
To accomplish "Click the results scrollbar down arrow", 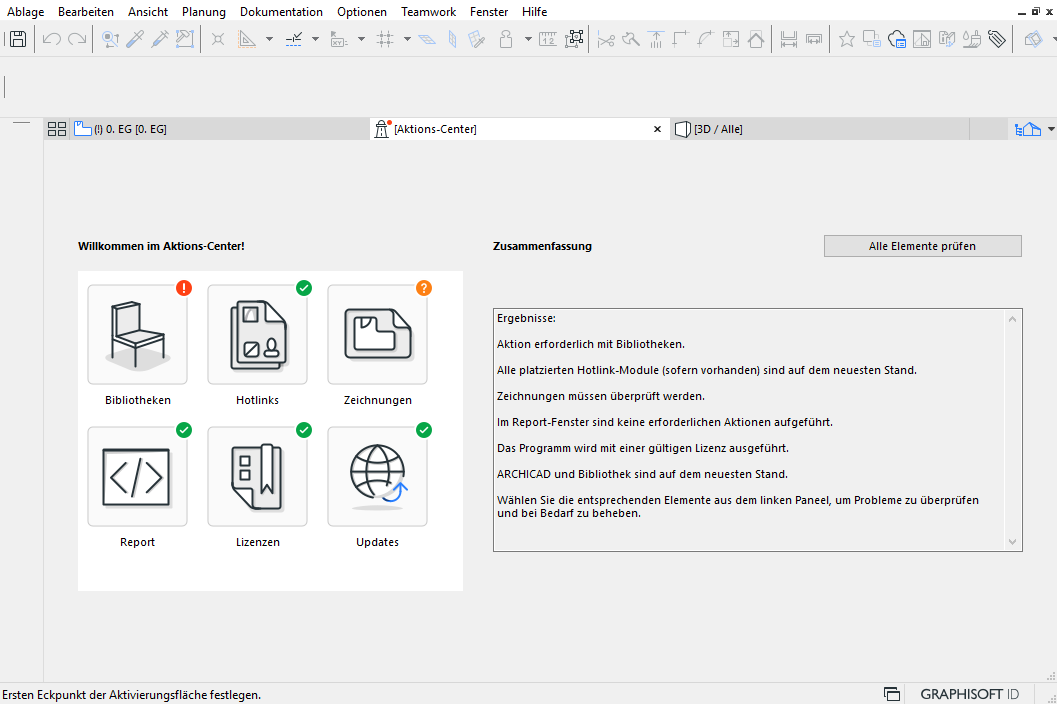I will click(1012, 541).
